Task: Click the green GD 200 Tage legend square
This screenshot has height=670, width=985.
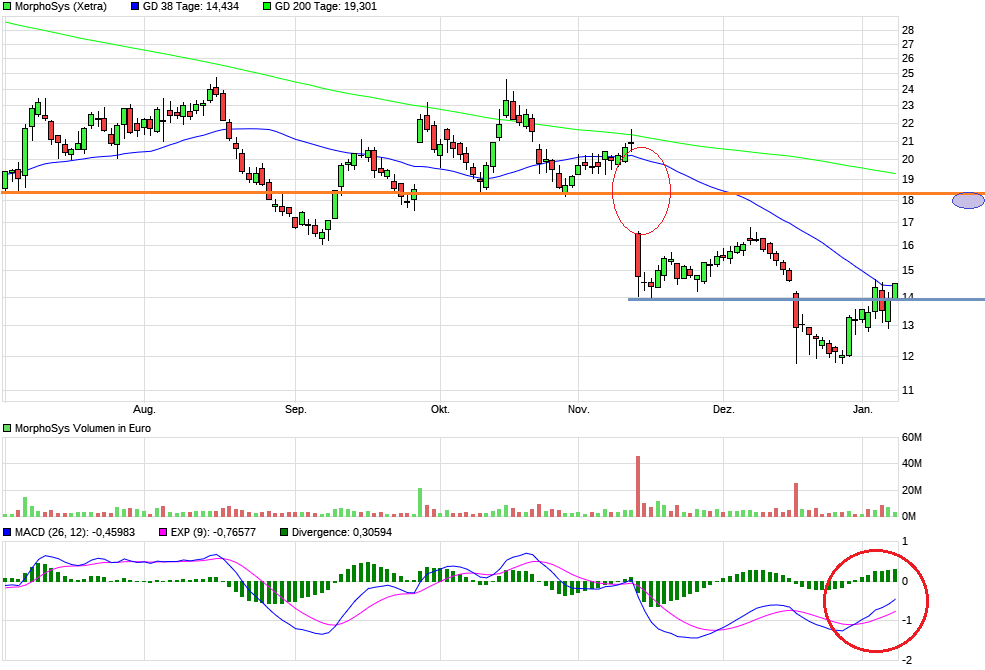Action: coord(267,6)
